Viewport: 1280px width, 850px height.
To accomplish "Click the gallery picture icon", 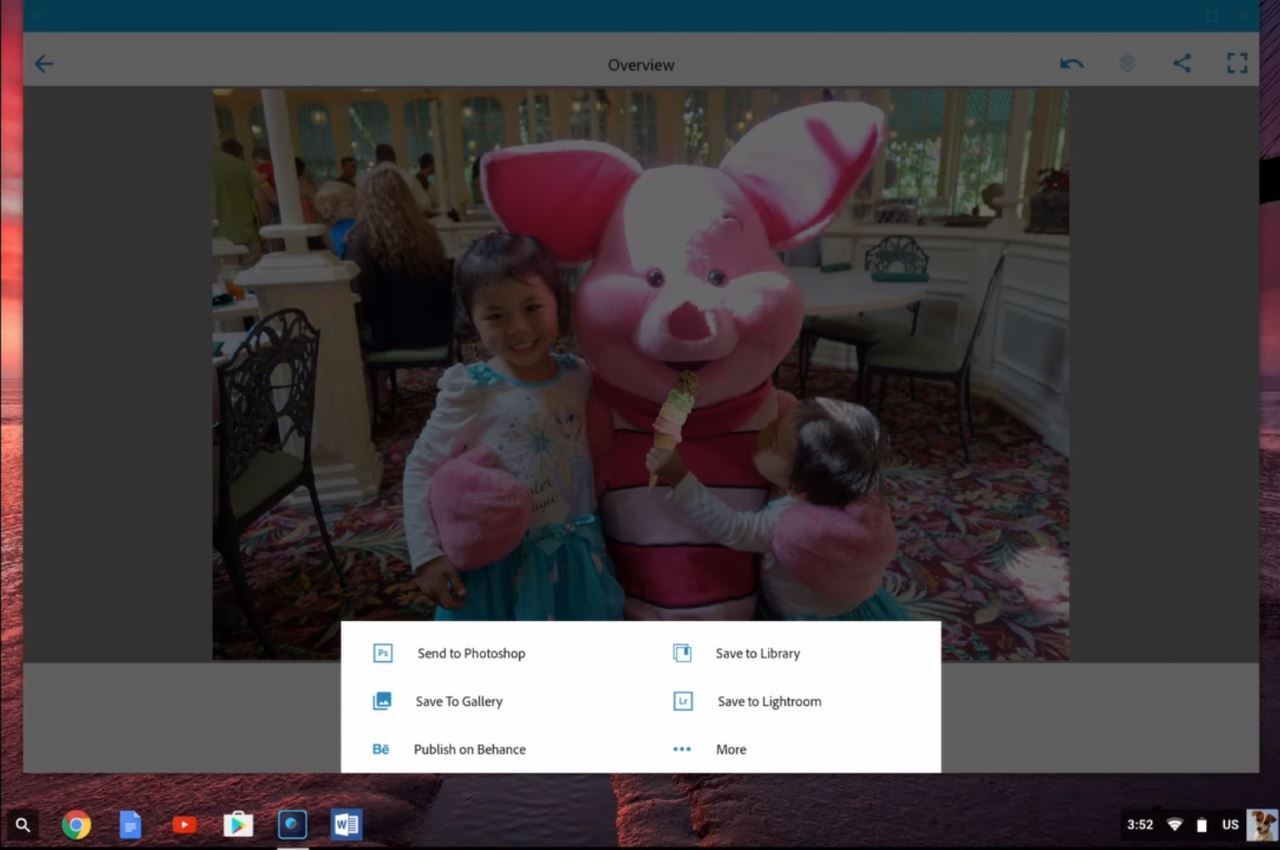I will [x=382, y=701].
